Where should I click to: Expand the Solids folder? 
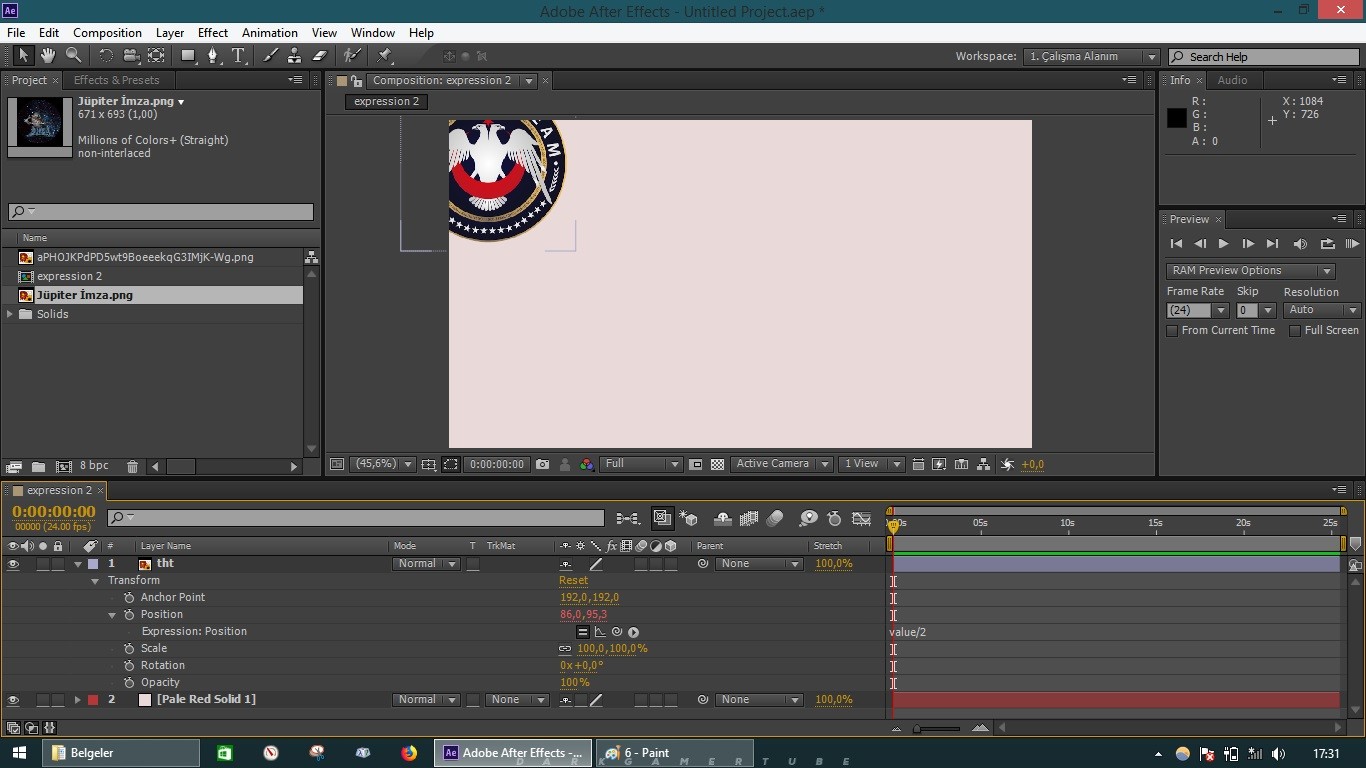tap(10, 314)
